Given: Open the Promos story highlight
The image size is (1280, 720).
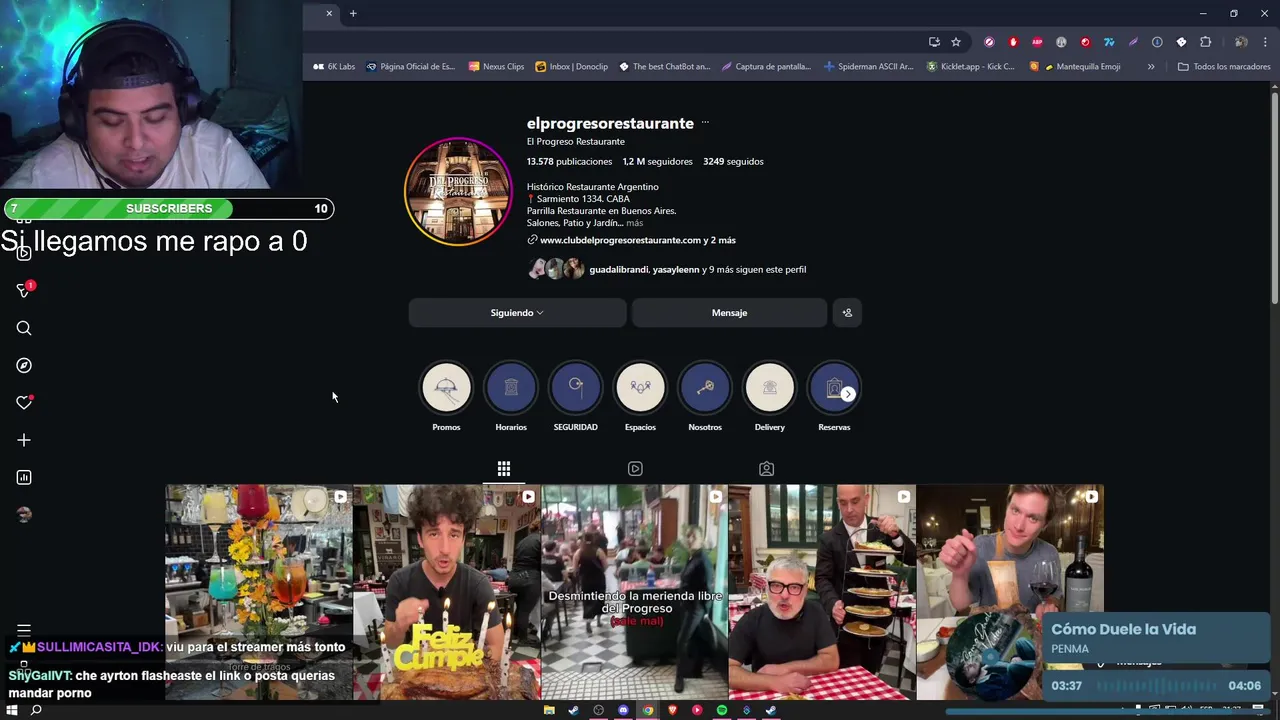Looking at the screenshot, I should 446,397.
